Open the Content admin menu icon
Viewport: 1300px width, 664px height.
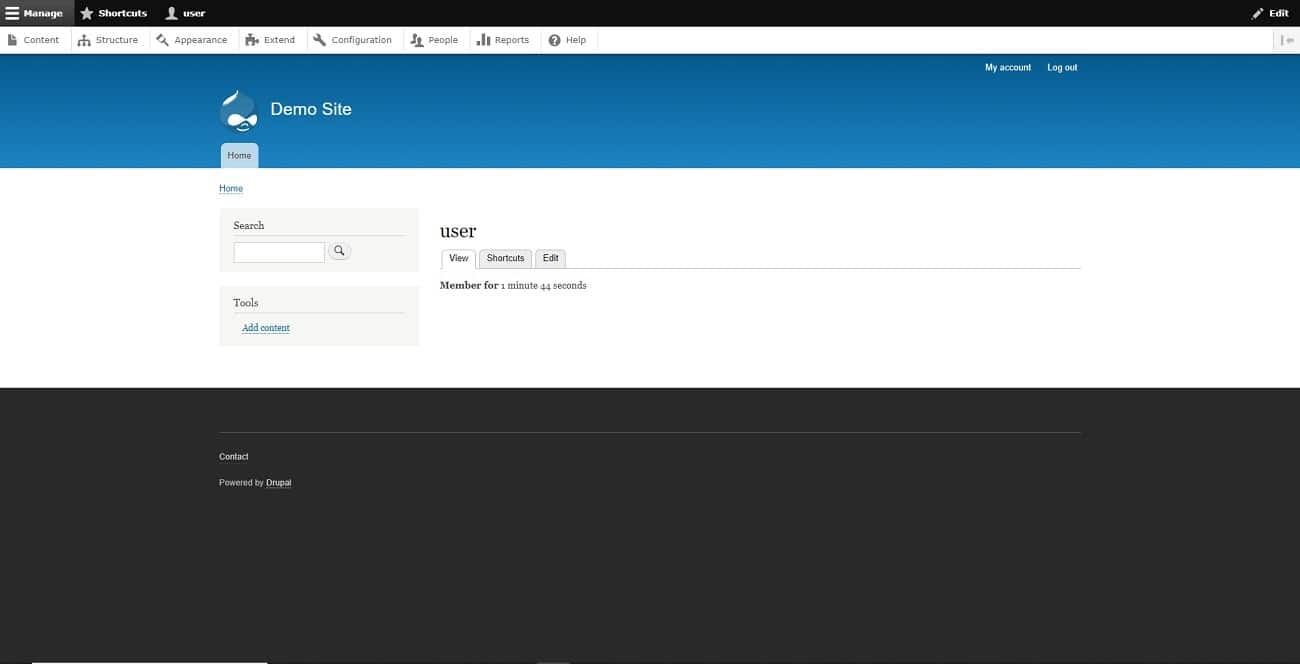pyautogui.click(x=12, y=39)
